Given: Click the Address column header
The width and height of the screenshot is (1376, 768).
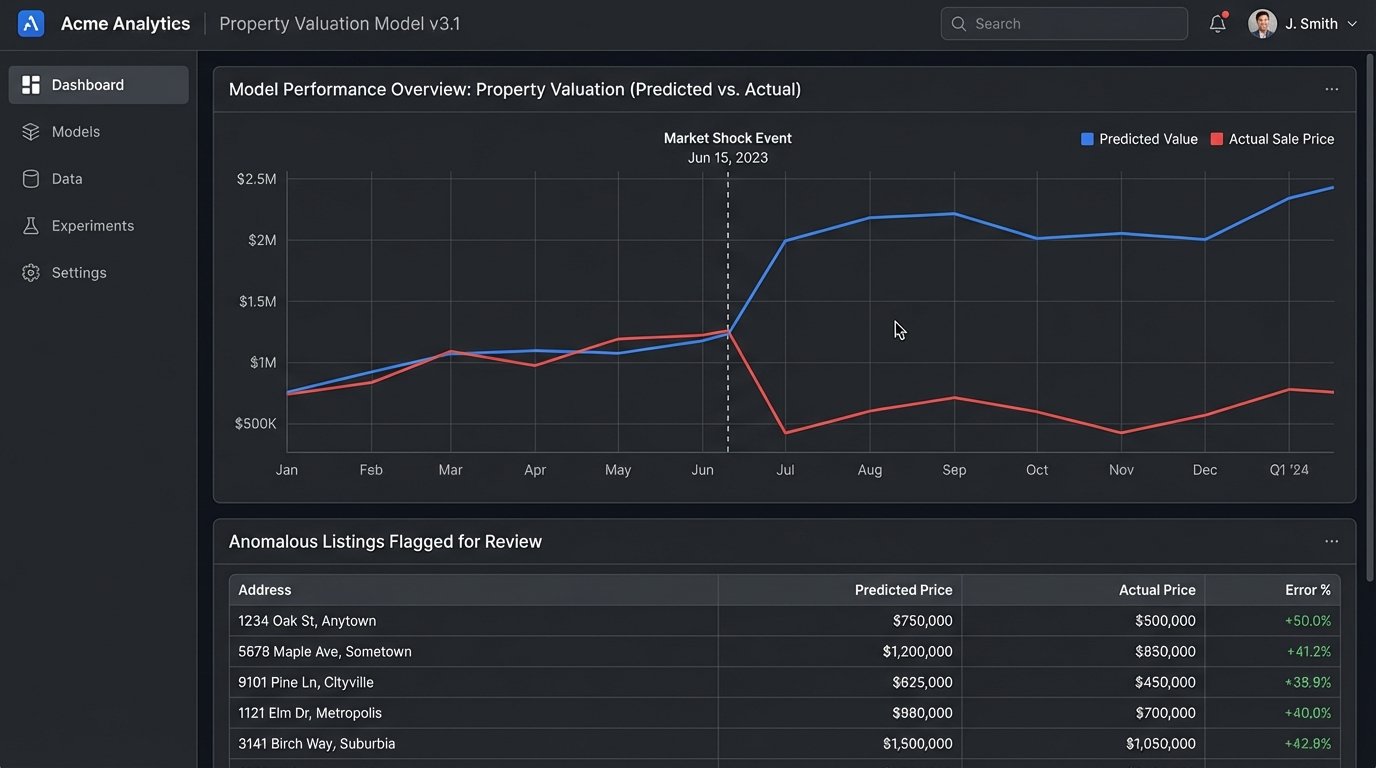Looking at the screenshot, I should [265, 589].
